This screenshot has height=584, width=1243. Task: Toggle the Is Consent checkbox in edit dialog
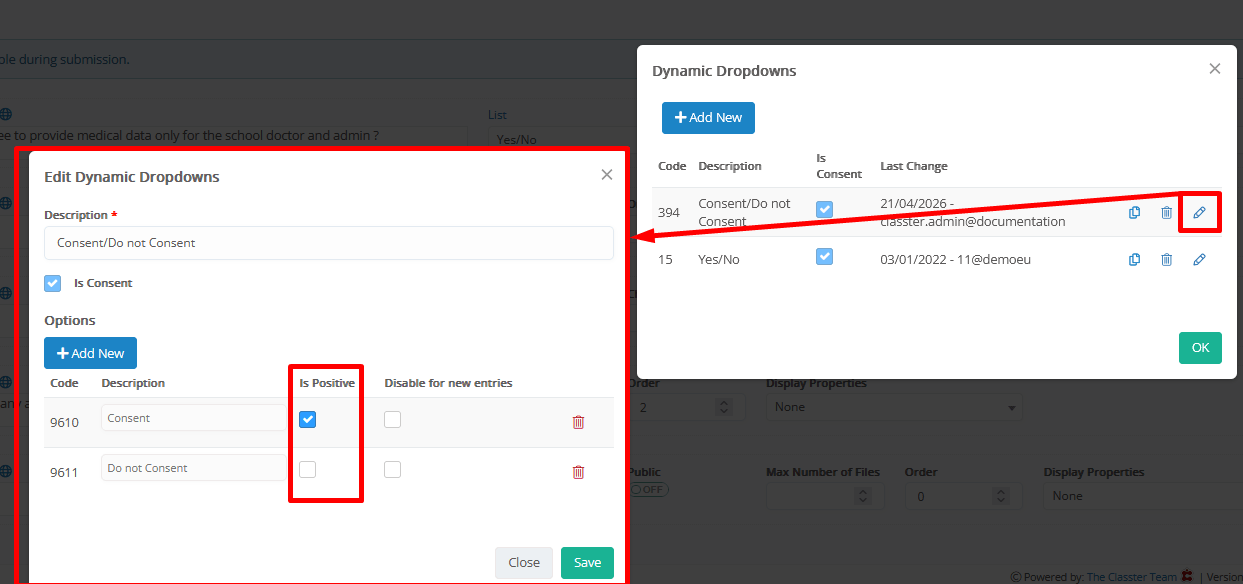(x=53, y=284)
